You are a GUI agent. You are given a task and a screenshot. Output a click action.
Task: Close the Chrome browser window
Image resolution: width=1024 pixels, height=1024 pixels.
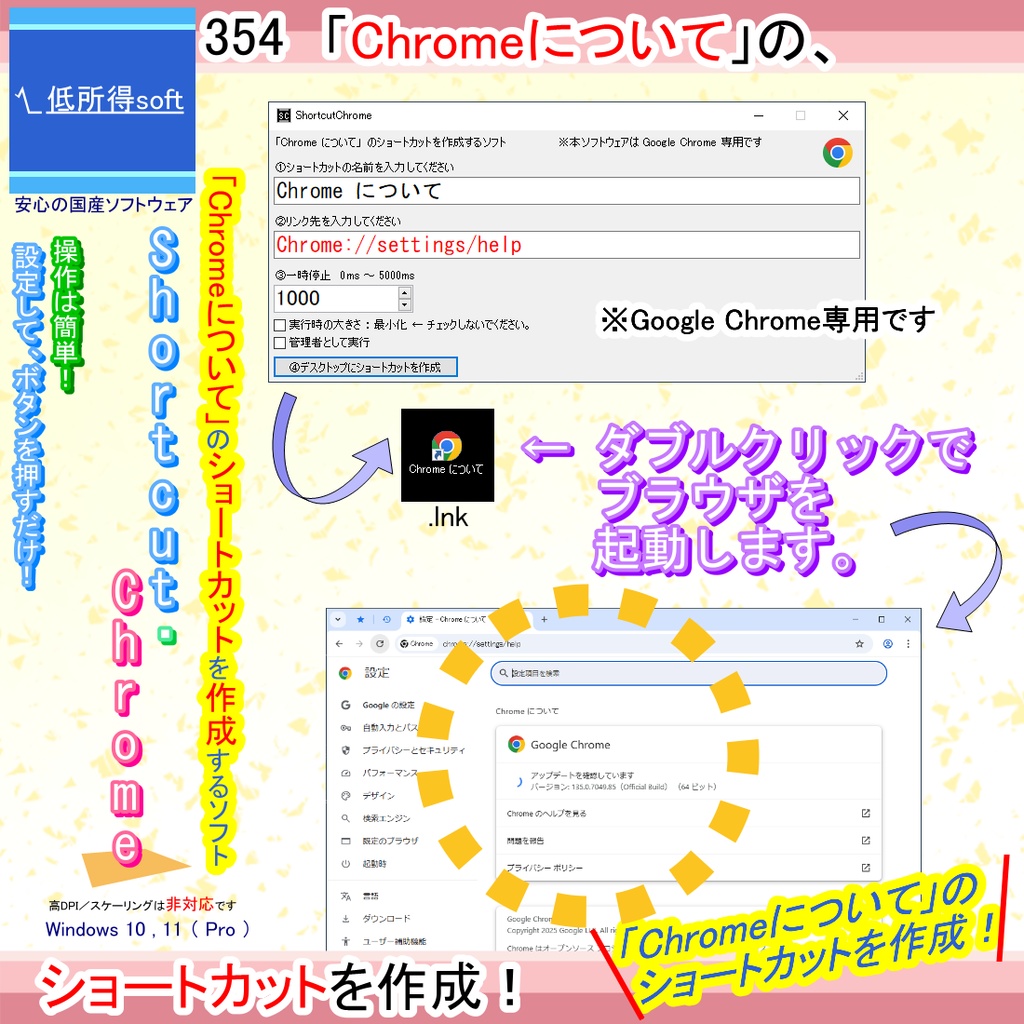pyautogui.click(x=906, y=619)
